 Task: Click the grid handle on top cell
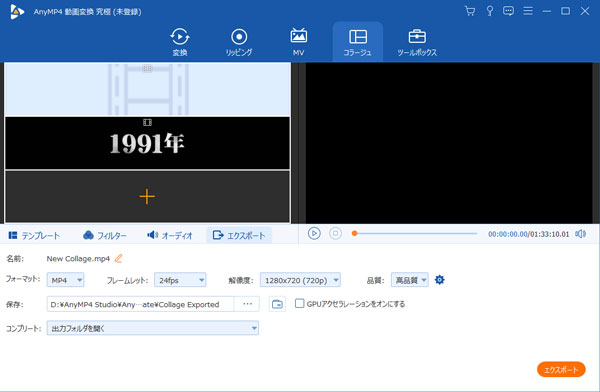click(147, 69)
